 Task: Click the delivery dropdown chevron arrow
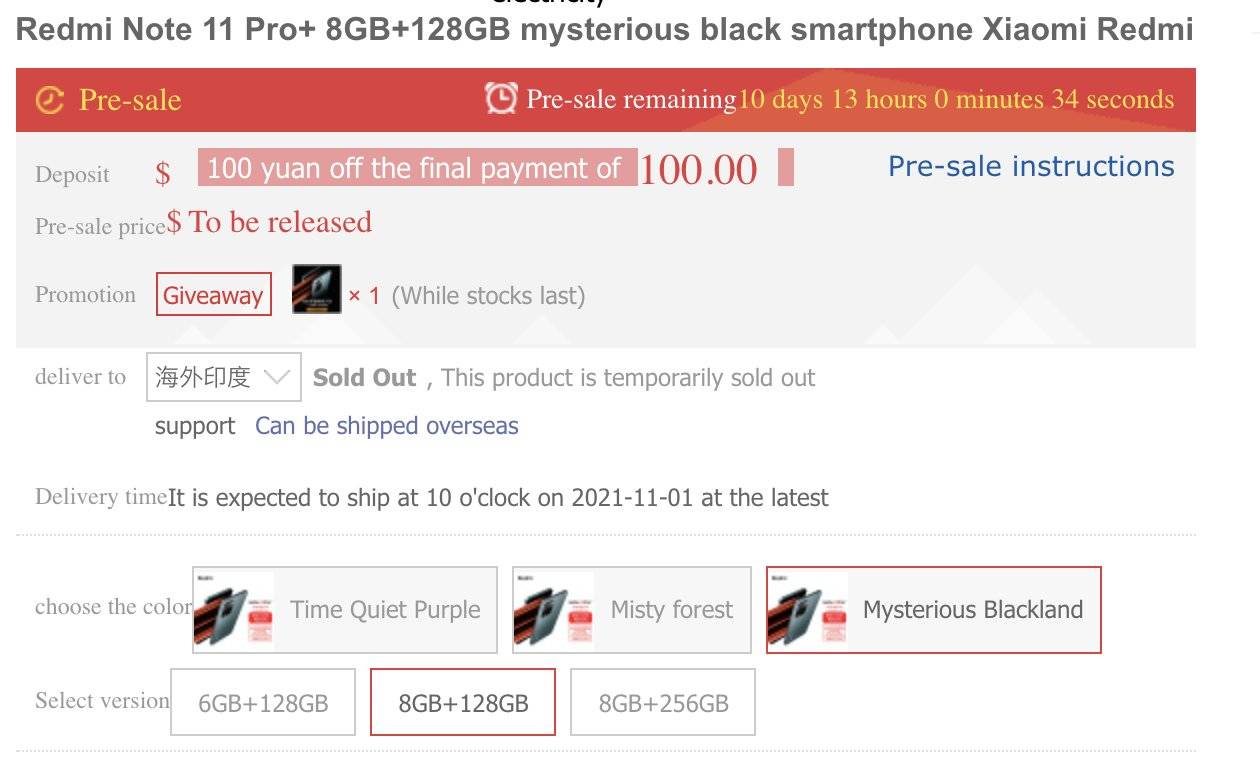[x=277, y=377]
